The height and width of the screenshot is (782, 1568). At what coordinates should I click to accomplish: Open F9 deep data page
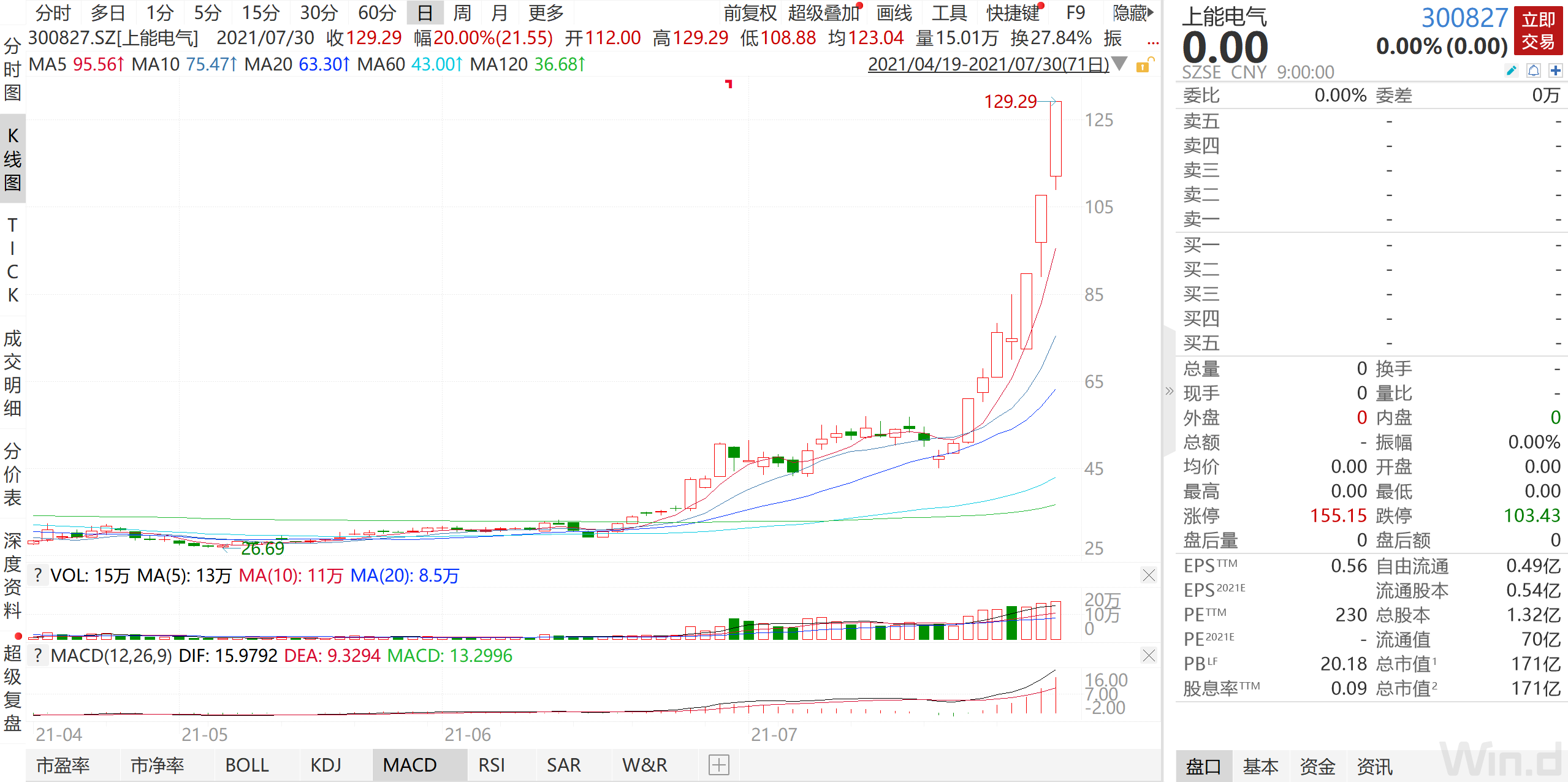coord(1076,12)
